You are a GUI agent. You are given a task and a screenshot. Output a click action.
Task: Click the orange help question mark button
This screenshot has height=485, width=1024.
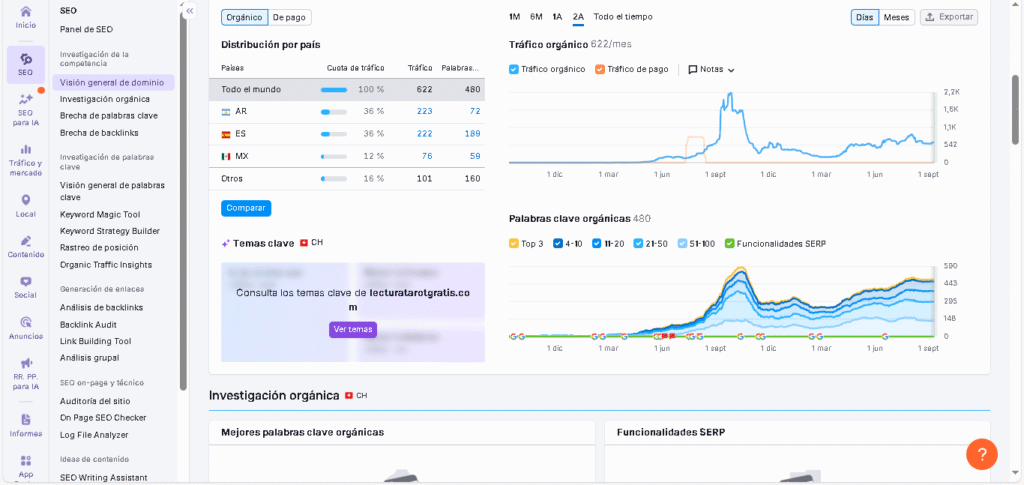(981, 454)
